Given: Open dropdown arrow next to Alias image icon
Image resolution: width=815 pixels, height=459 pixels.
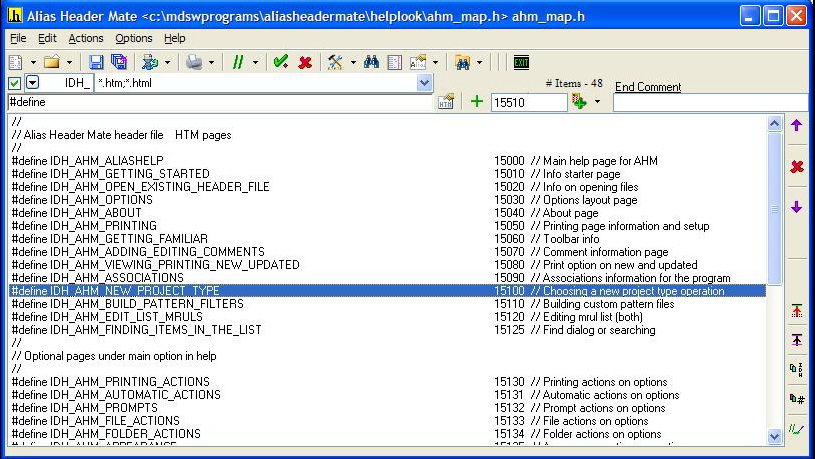Looking at the screenshot, I should pos(435,63).
